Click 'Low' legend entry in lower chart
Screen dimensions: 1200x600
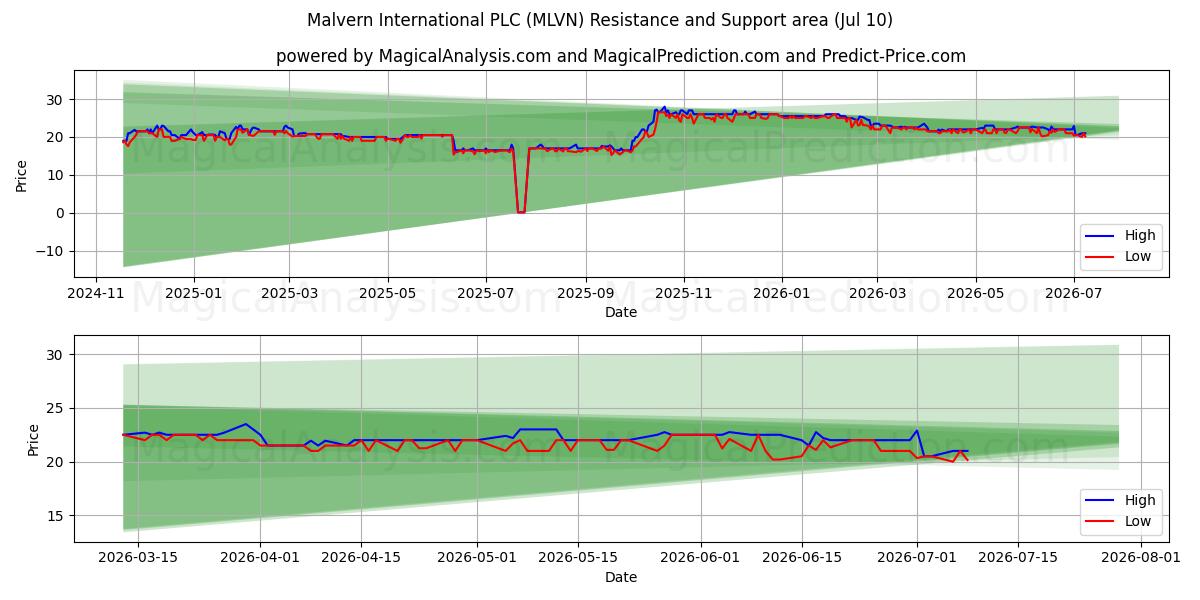coord(1138,521)
